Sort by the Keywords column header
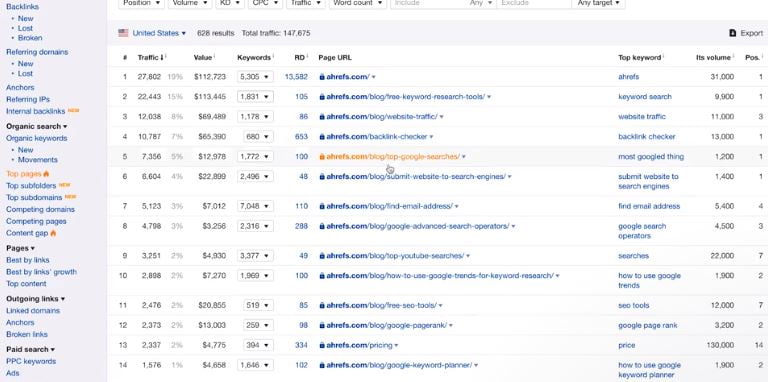Viewport: 768px width, 382px height. (x=254, y=57)
